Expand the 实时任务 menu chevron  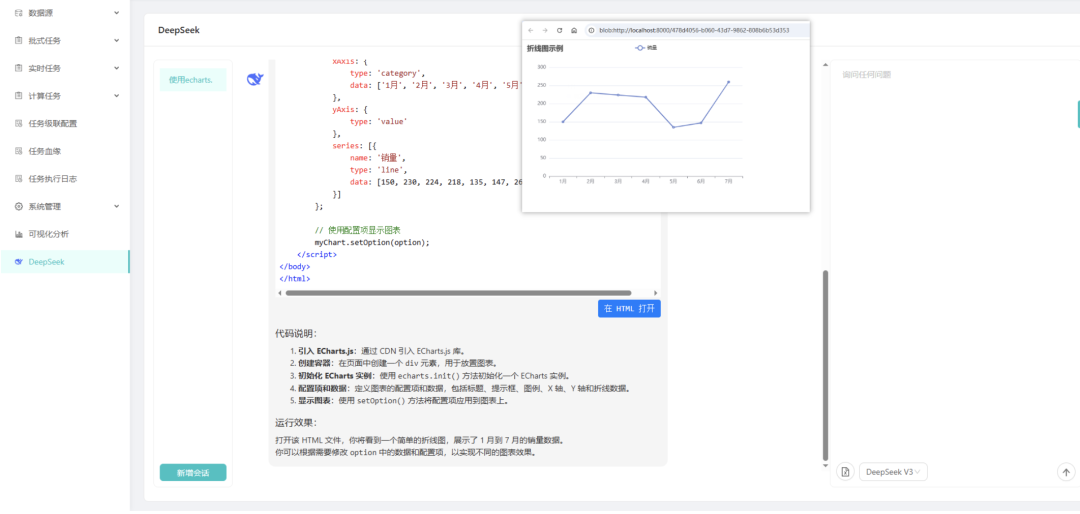point(116,68)
